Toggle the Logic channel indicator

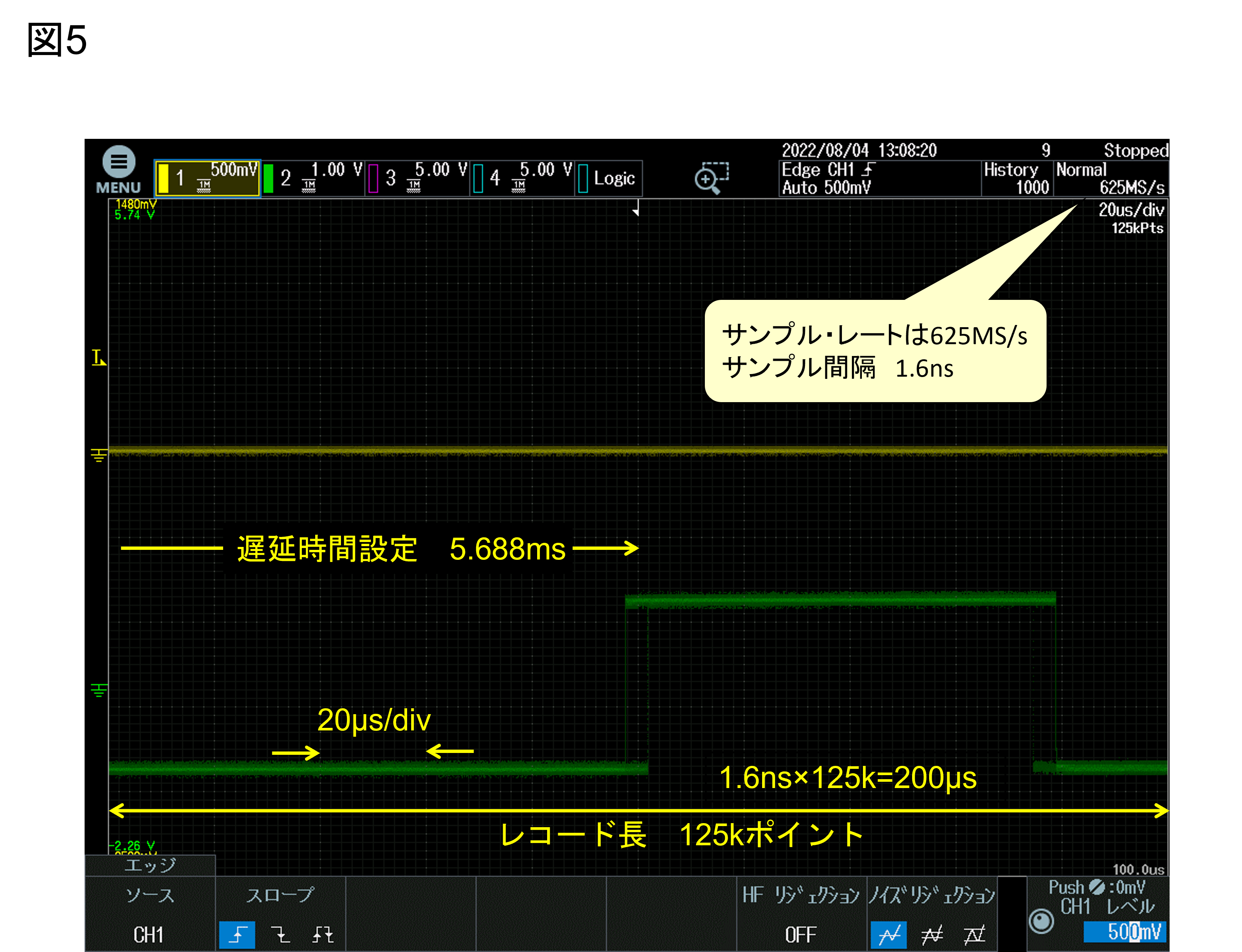coord(609,178)
